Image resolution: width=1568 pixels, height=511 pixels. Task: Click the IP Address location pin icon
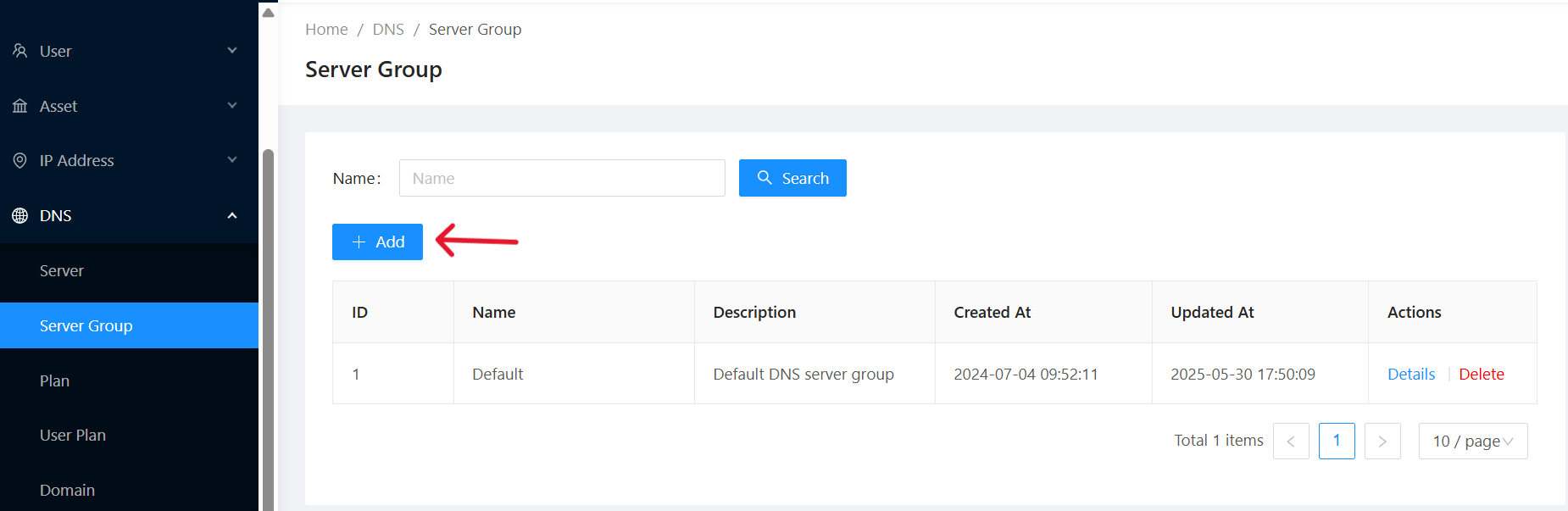tap(20, 161)
